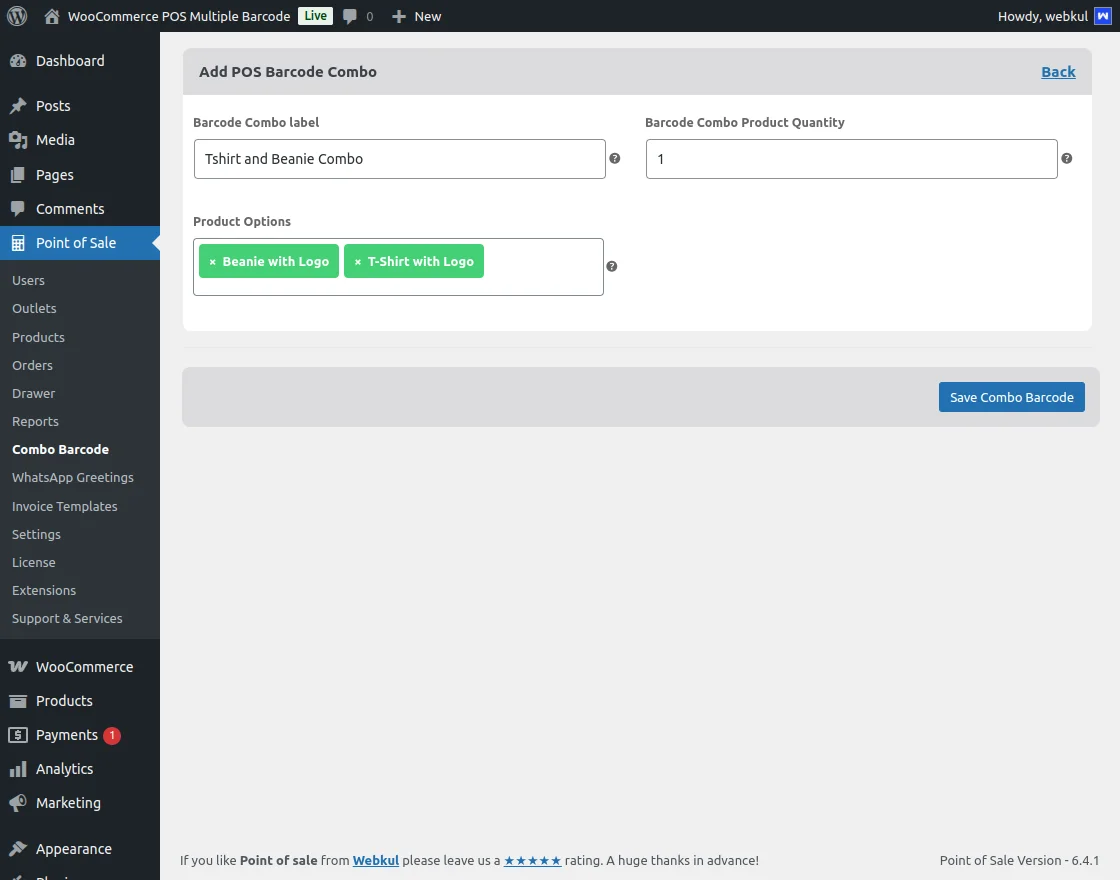Go to Combo Barcode menu item
Viewport: 1120px width, 880px height.
[x=60, y=449]
